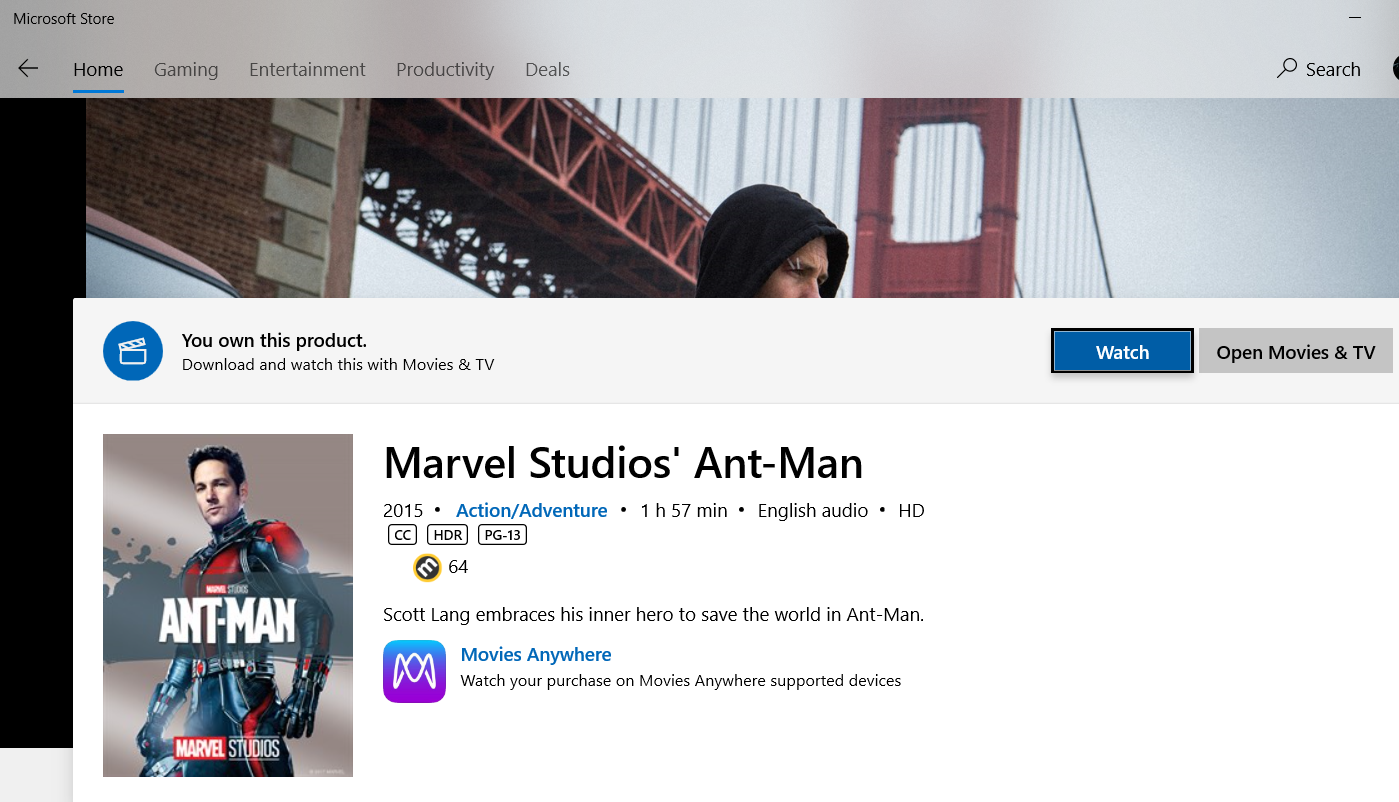Click the 2015 release year text
This screenshot has width=1399, height=802.
[x=403, y=511]
